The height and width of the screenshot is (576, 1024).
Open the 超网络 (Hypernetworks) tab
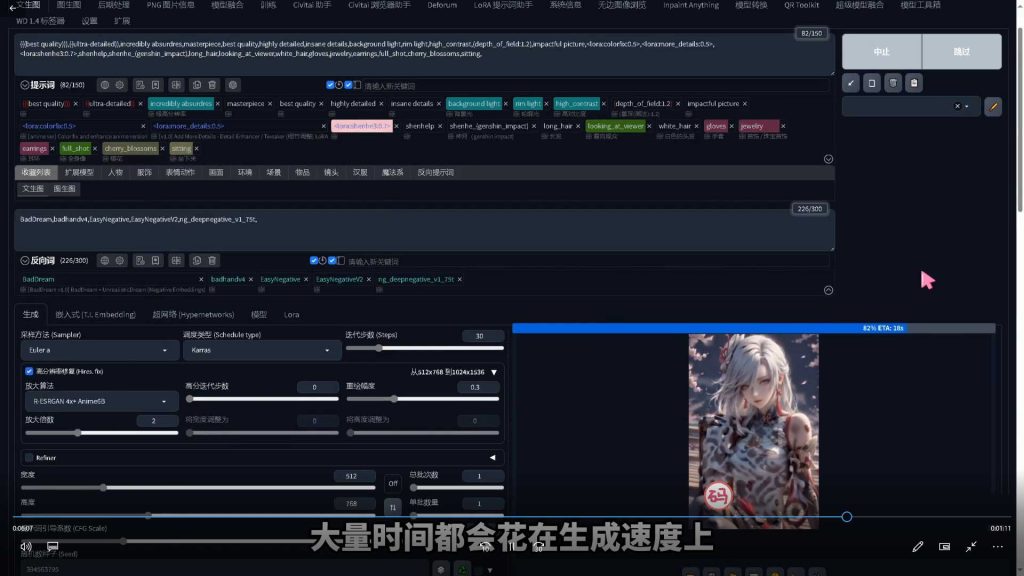click(193, 315)
